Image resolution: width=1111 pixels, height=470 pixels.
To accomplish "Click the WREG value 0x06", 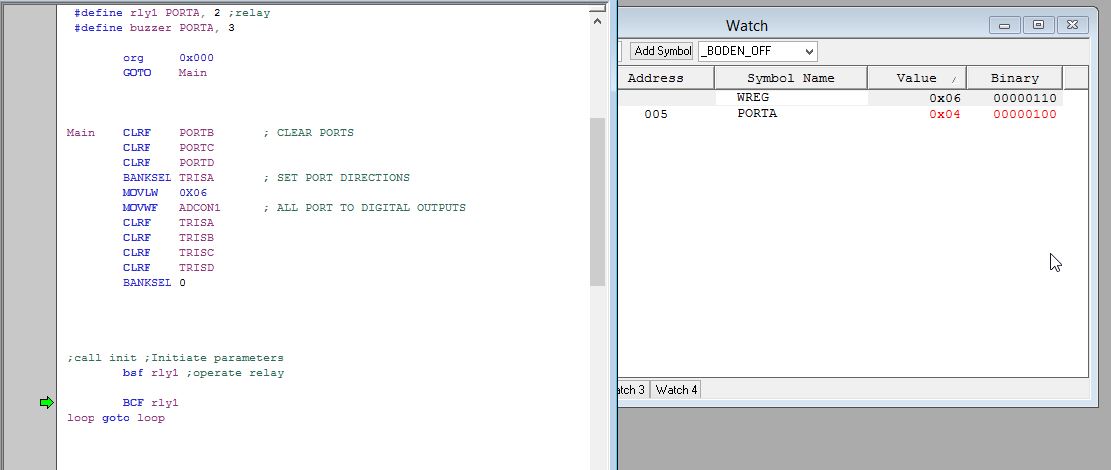I will (x=944, y=99).
